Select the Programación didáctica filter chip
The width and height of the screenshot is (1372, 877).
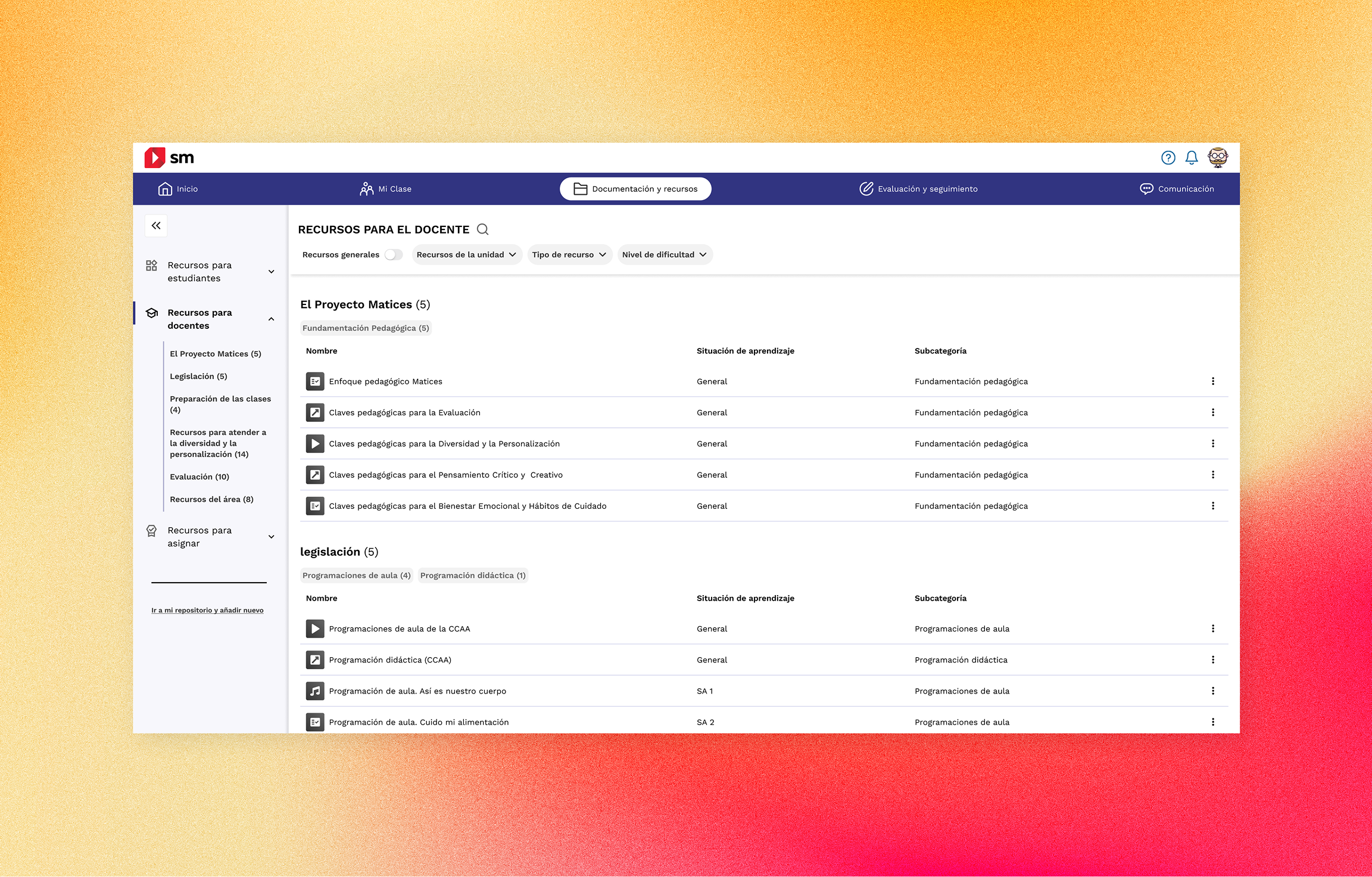click(472, 575)
